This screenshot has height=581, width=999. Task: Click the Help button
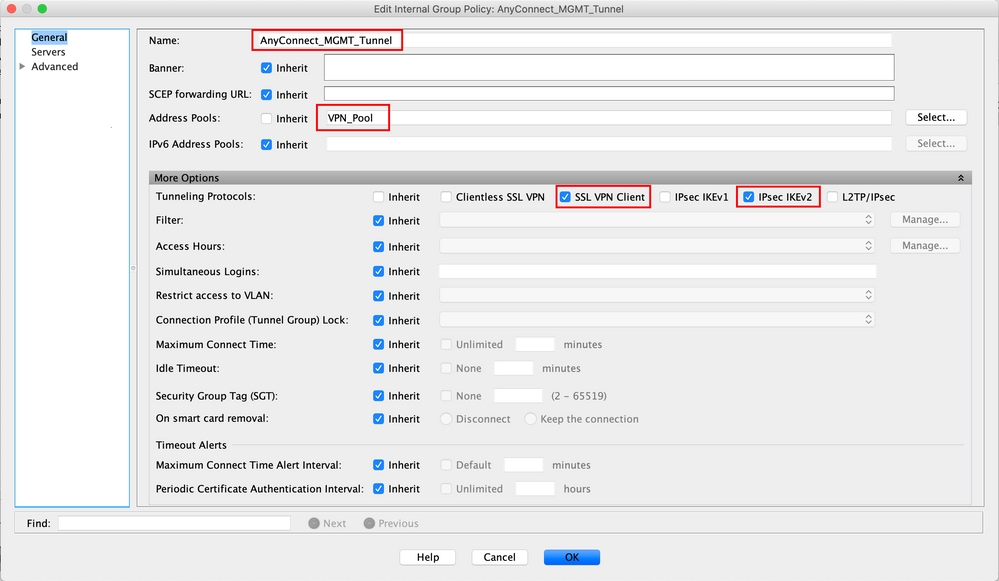coord(428,557)
